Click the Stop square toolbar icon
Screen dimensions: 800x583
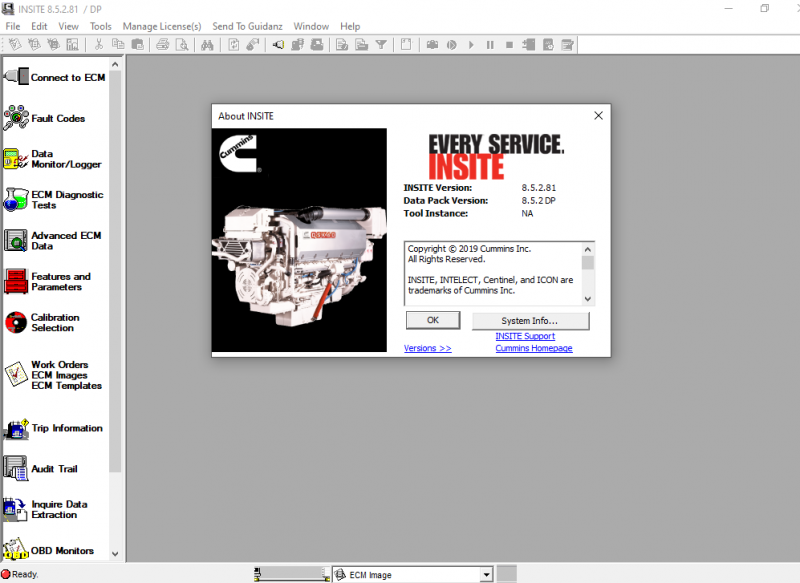pyautogui.click(x=509, y=45)
